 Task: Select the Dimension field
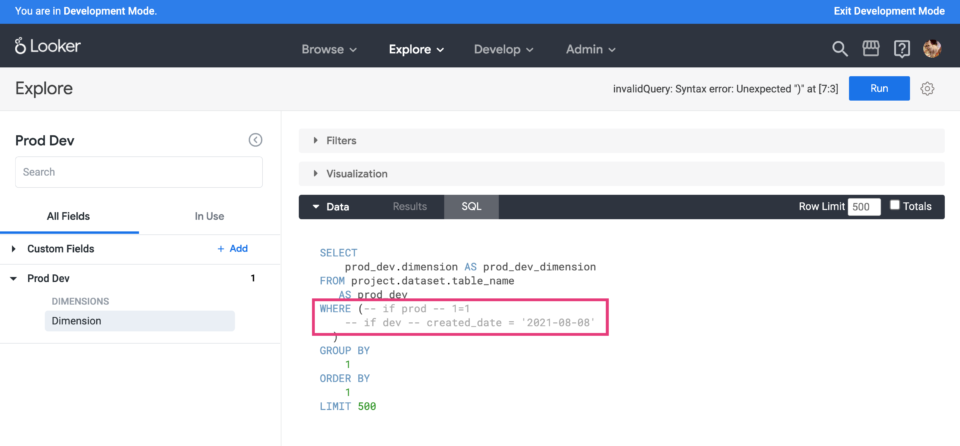pos(140,321)
